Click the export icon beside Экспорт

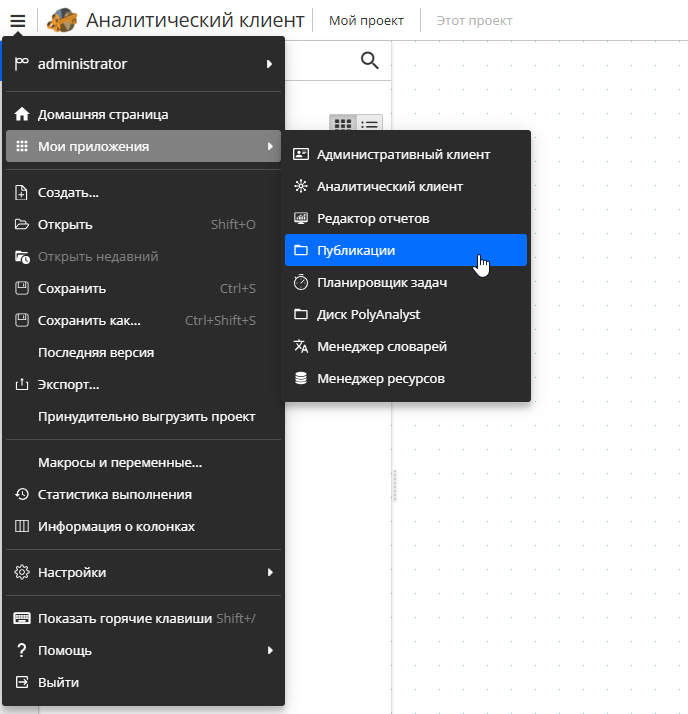pos(22,384)
